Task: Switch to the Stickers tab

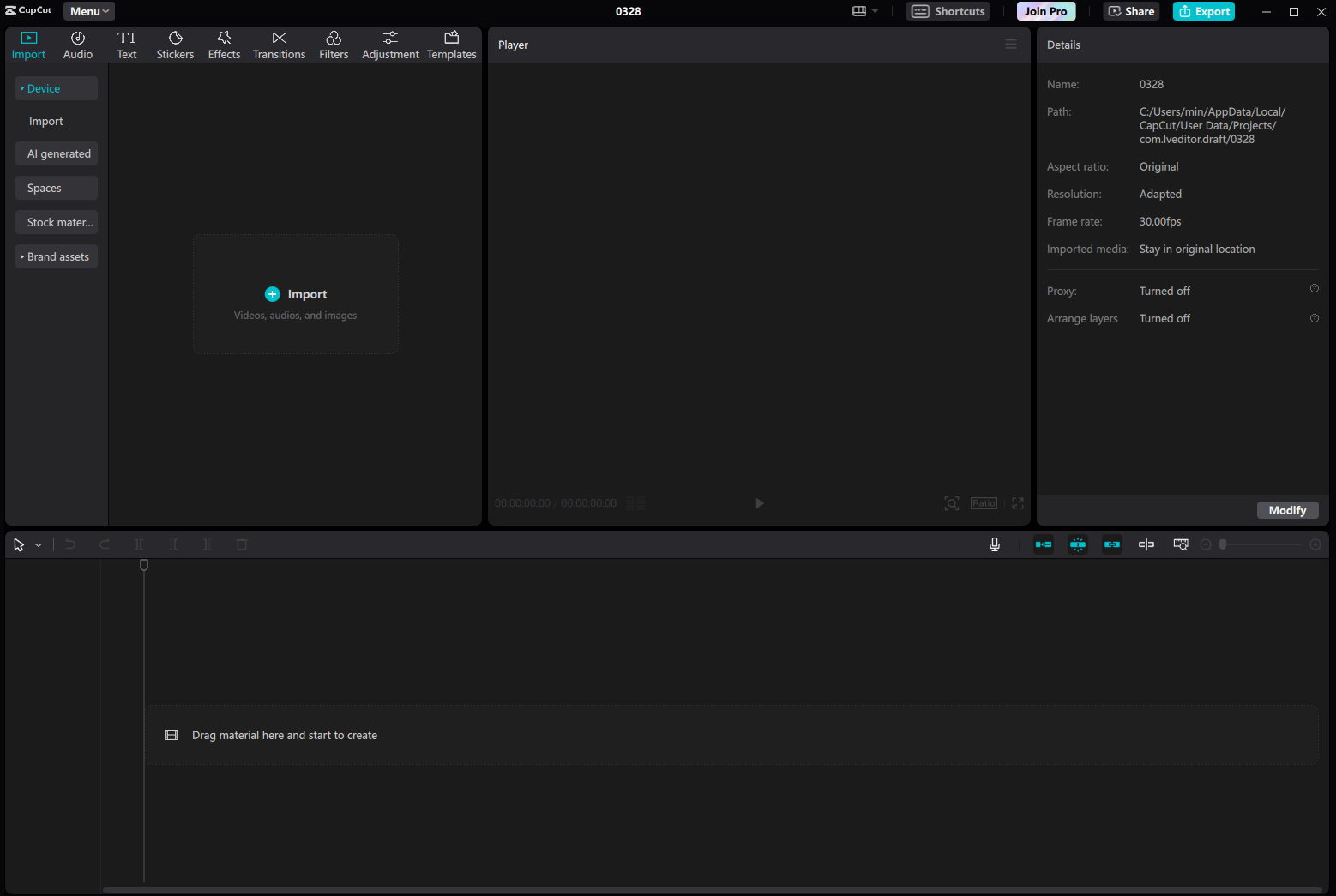Action: pyautogui.click(x=175, y=45)
